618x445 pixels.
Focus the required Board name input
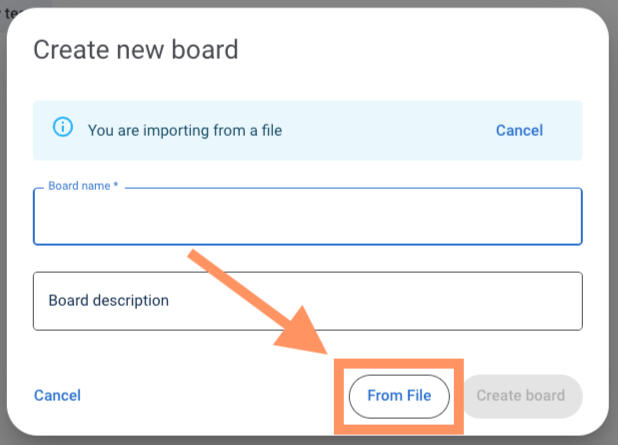[x=307, y=219]
